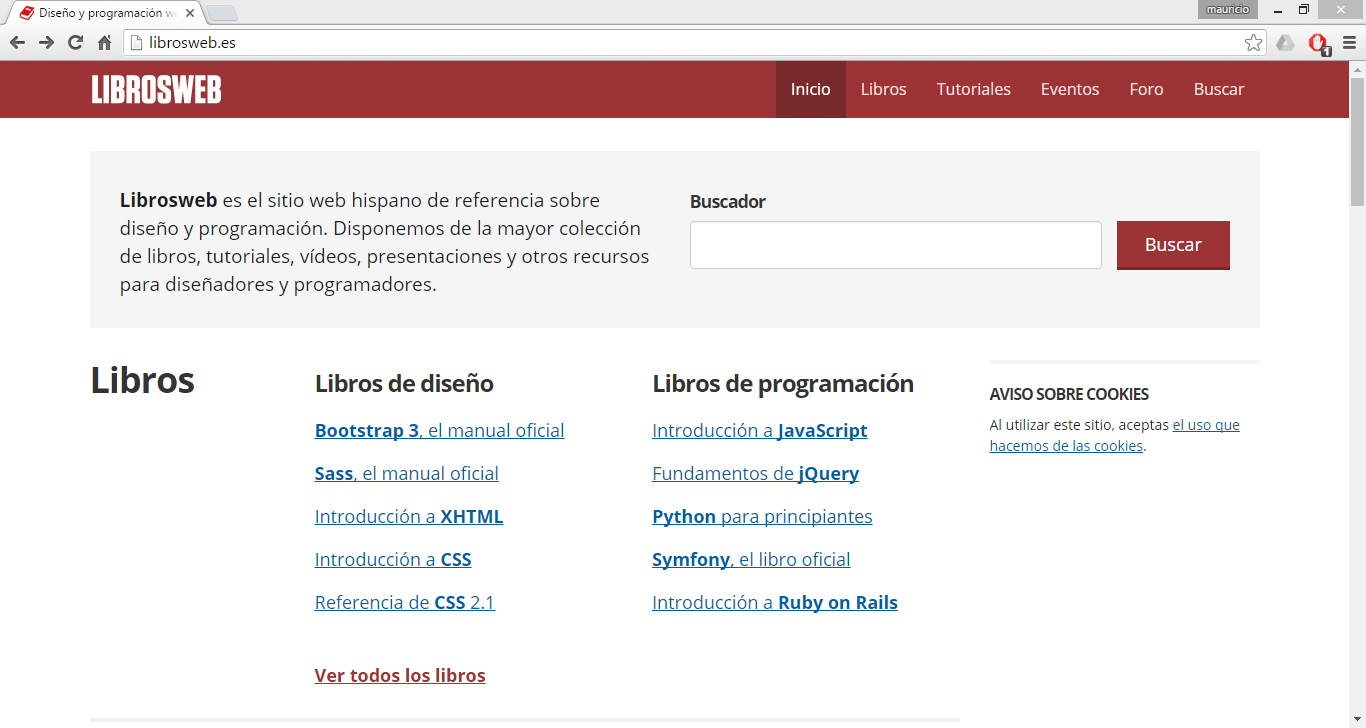Viewport: 1366px width, 728px height.
Task: Click the browser forward arrow
Action: coord(47,42)
